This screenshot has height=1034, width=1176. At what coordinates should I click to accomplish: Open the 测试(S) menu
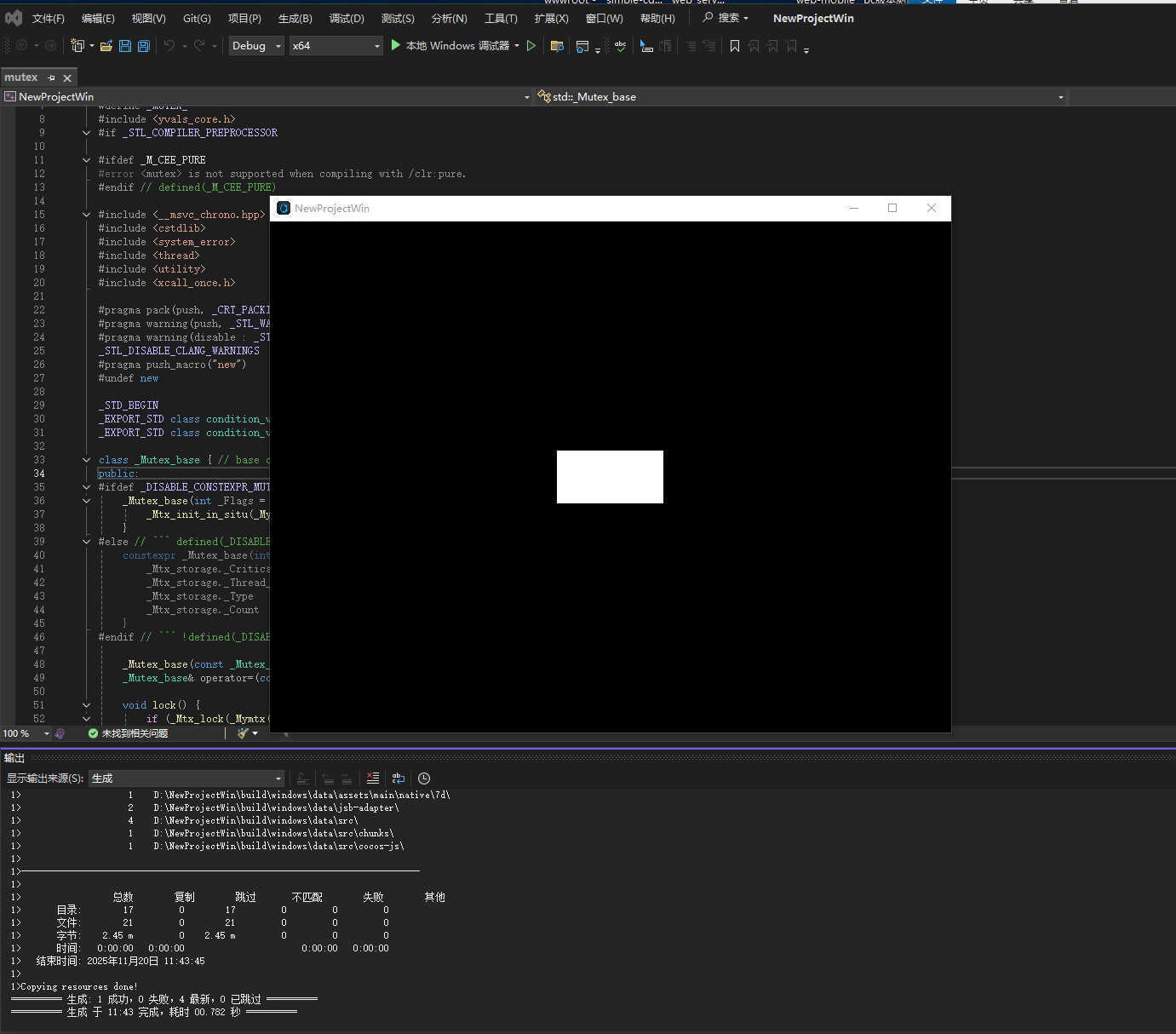tap(398, 19)
